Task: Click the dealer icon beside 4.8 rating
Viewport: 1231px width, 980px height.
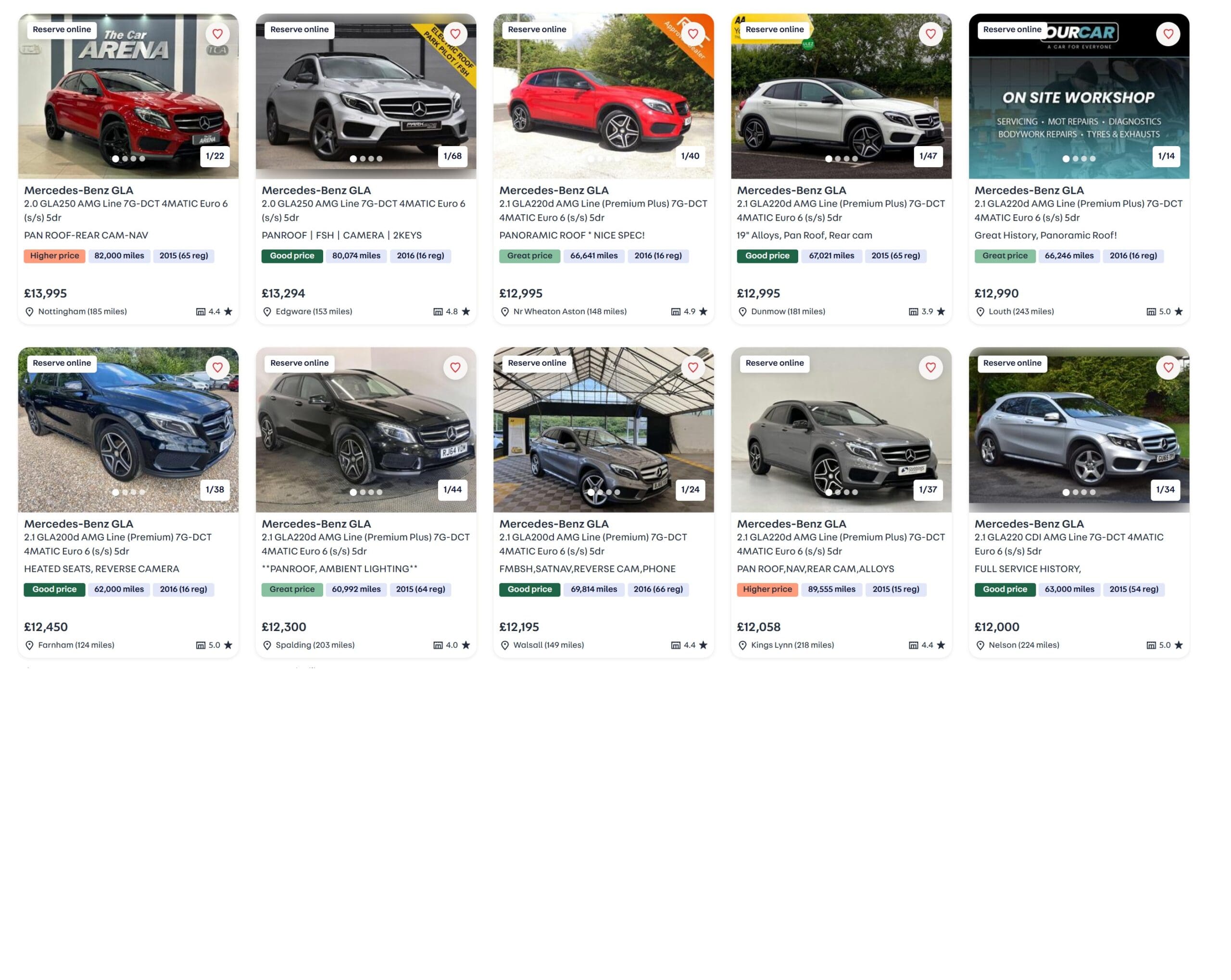Action: click(x=438, y=311)
